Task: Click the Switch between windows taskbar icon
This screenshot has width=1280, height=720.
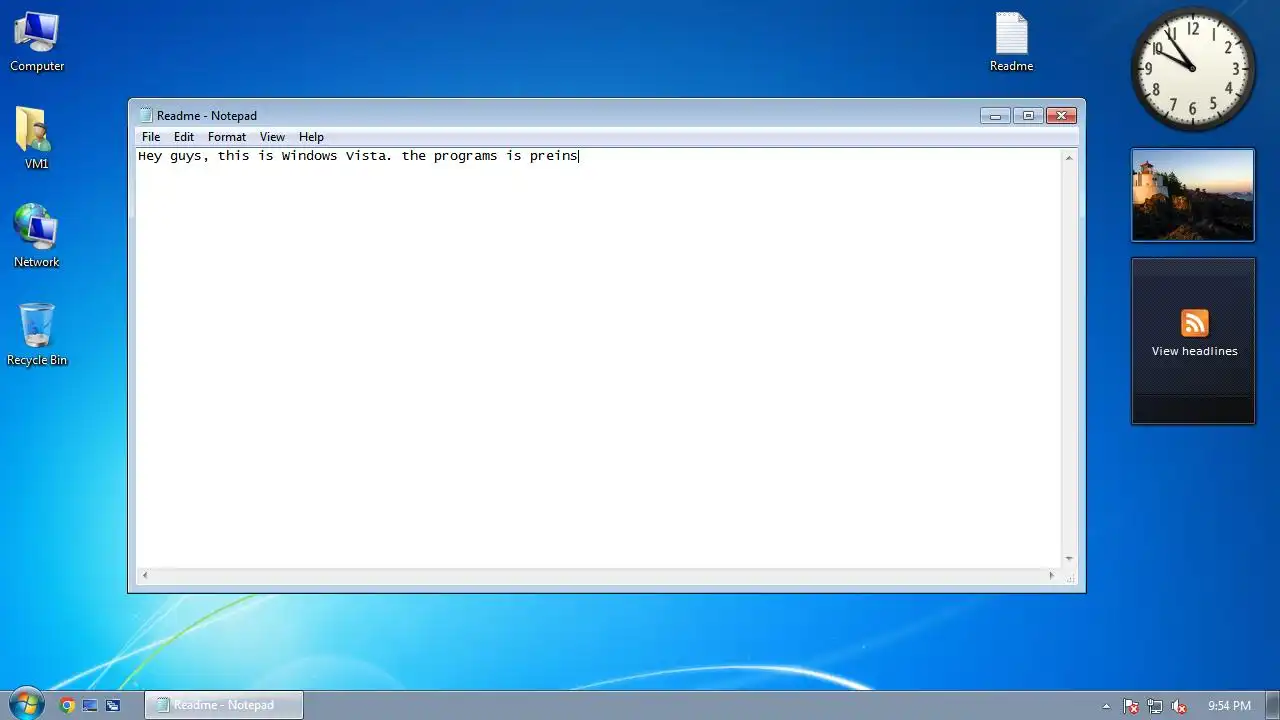Action: (113, 705)
